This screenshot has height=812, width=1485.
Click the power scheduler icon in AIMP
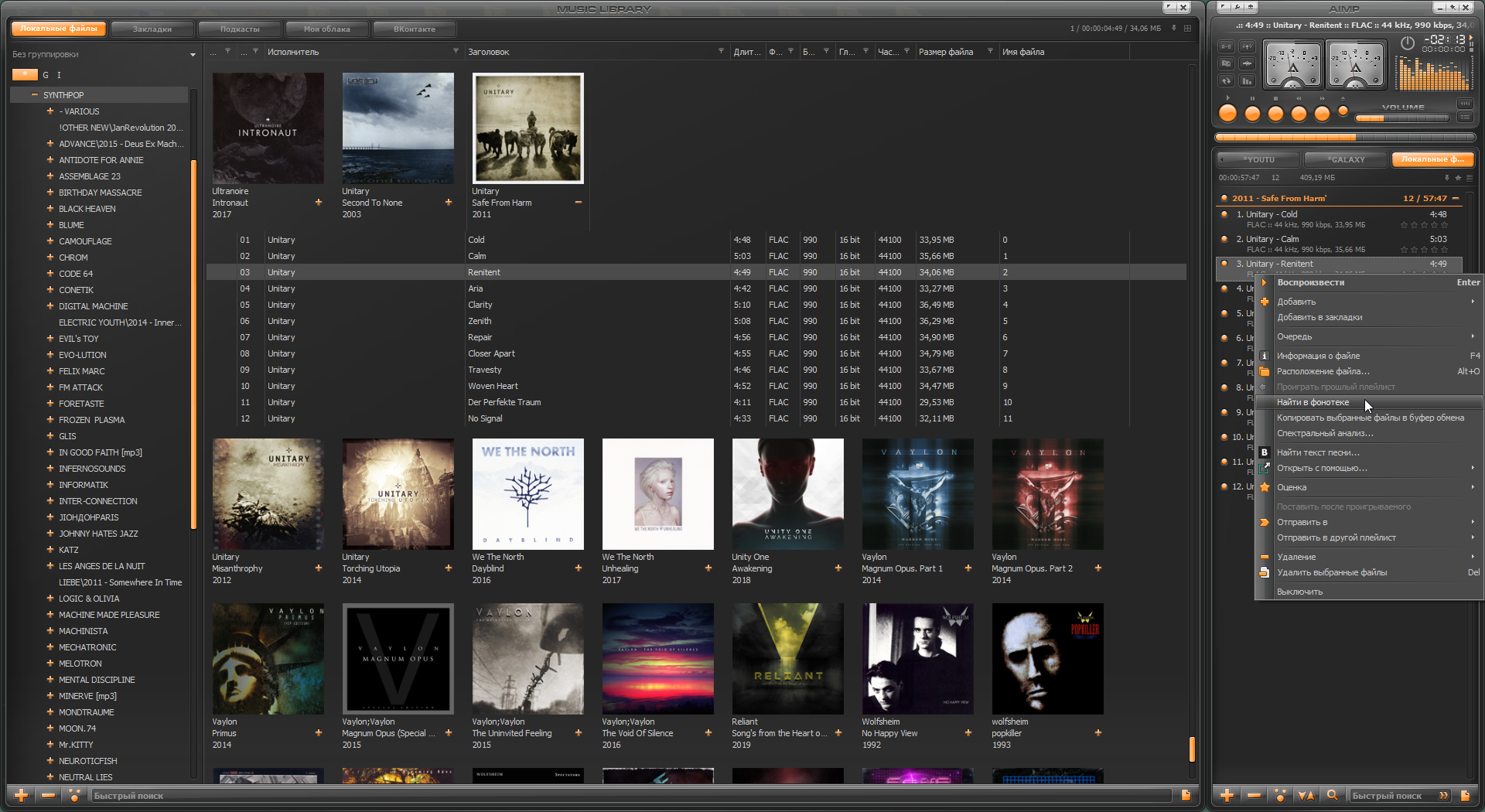(1408, 43)
